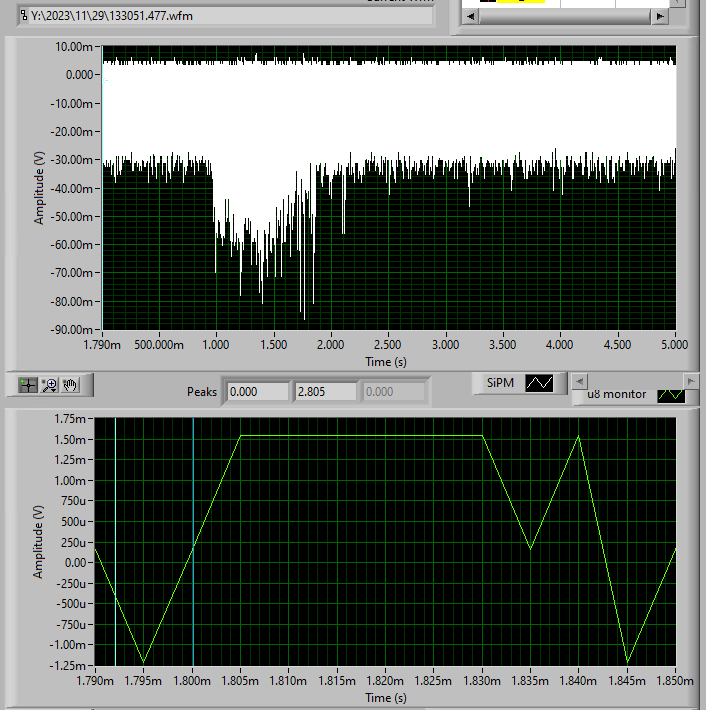Viewport: 706px width, 710px height.
Task: Click the legend scroll right arrow above u8 monitor
Action: [x=690, y=381]
